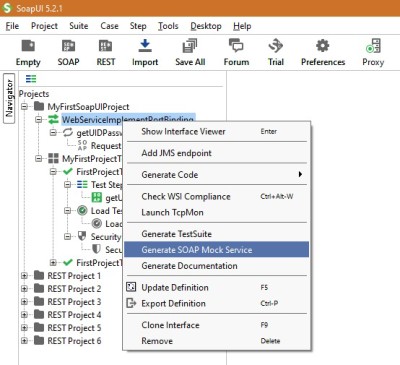
Task: Open the Help menu
Action: pos(242,26)
